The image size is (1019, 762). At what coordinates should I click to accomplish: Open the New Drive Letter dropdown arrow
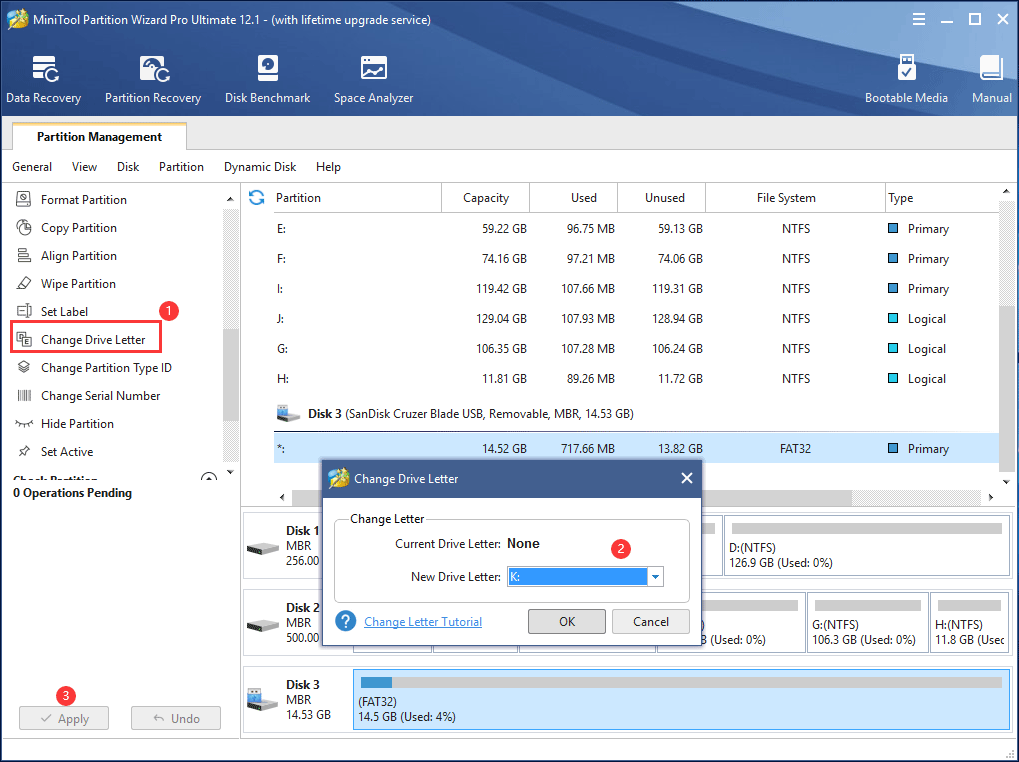coord(655,576)
